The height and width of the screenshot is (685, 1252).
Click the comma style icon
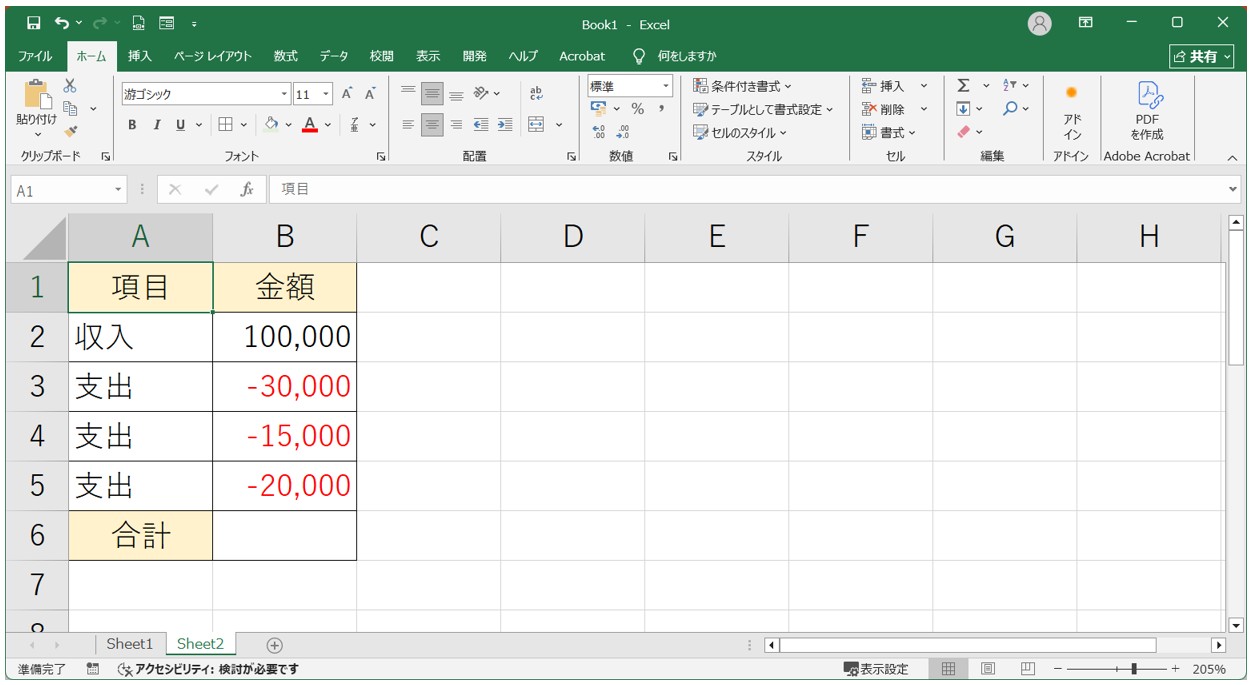pyautogui.click(x=661, y=109)
